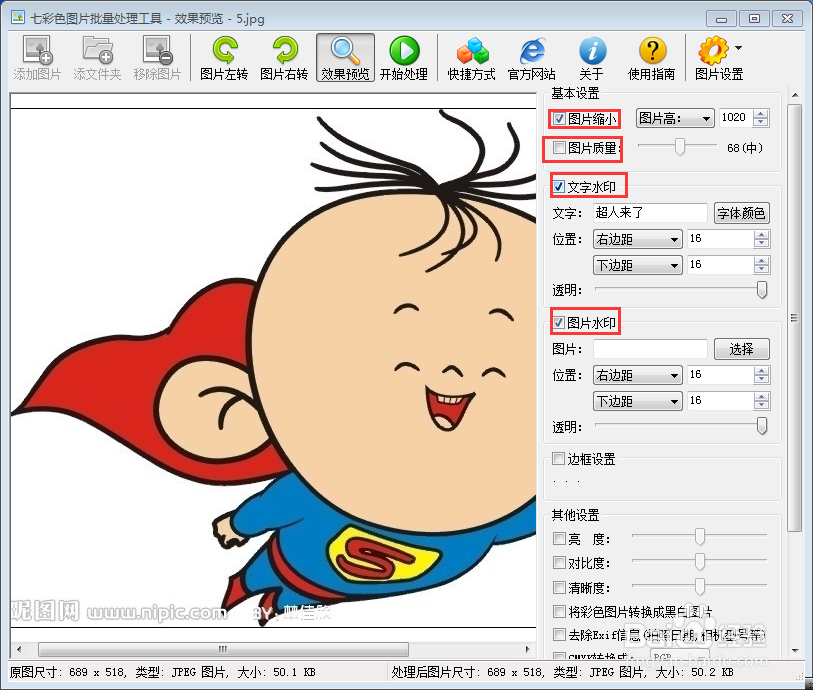The image size is (813, 690).
Task: Open image watermark 下边距 position dropdown
Action: (637, 401)
